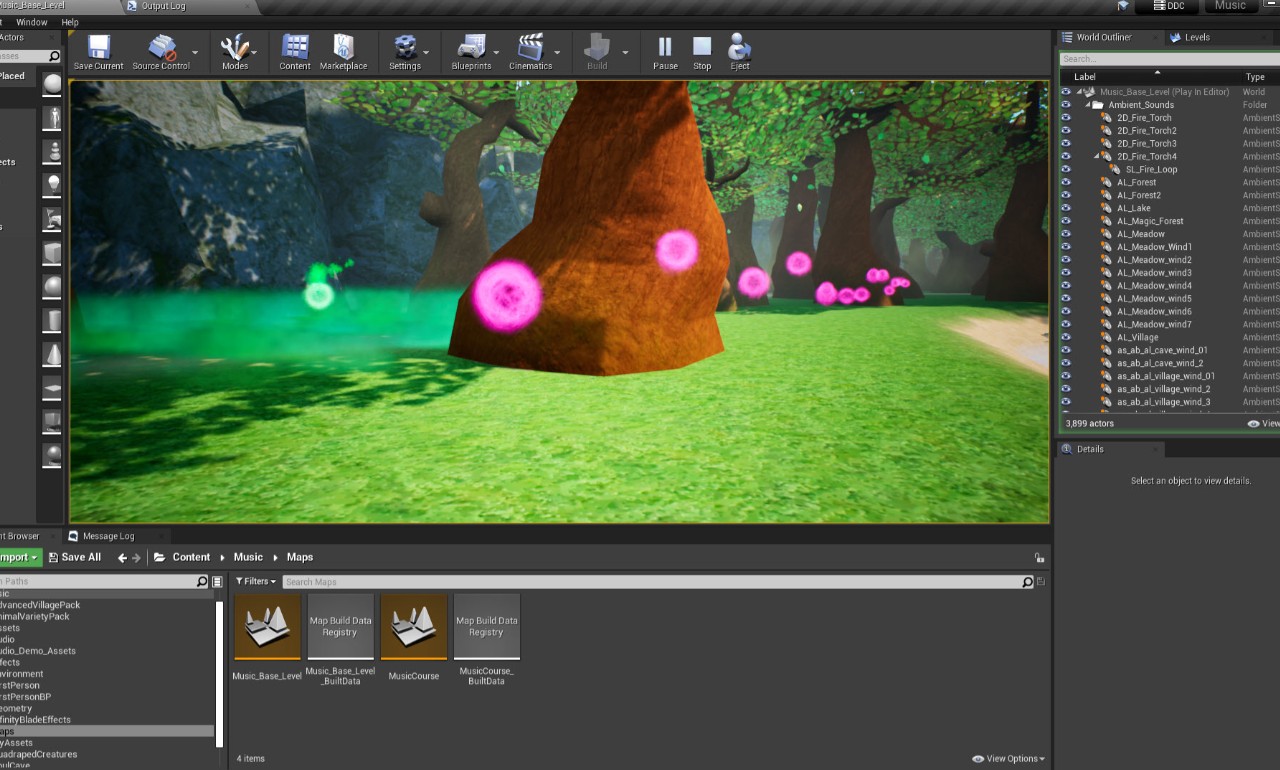Open the Help menu
This screenshot has width=1280, height=770.
pos(70,22)
